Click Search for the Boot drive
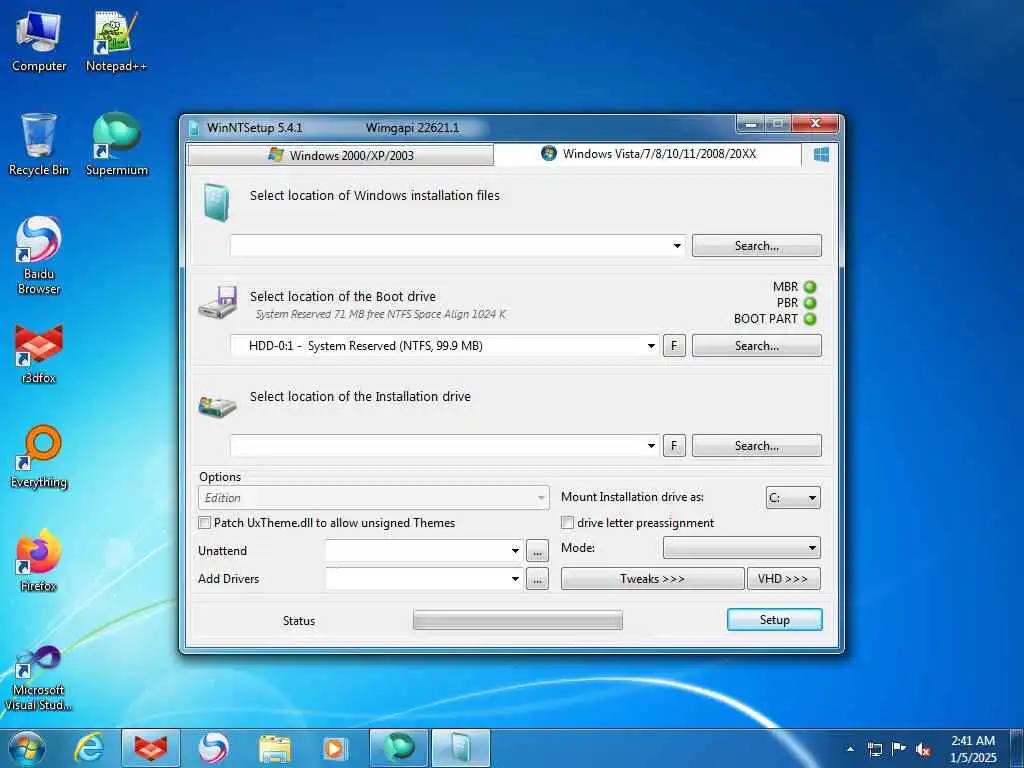Viewport: 1024px width, 768px height. pos(756,345)
